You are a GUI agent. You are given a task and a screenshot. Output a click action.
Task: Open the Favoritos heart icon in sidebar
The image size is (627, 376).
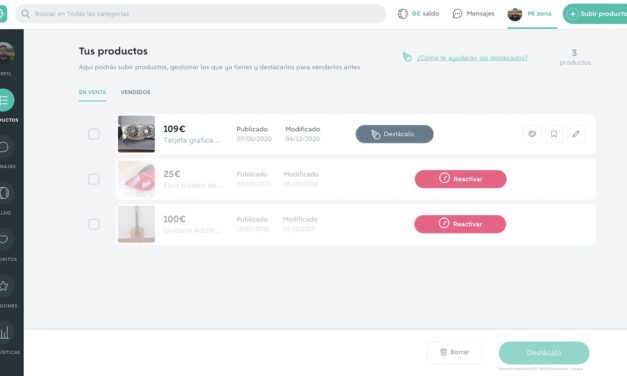(5, 240)
